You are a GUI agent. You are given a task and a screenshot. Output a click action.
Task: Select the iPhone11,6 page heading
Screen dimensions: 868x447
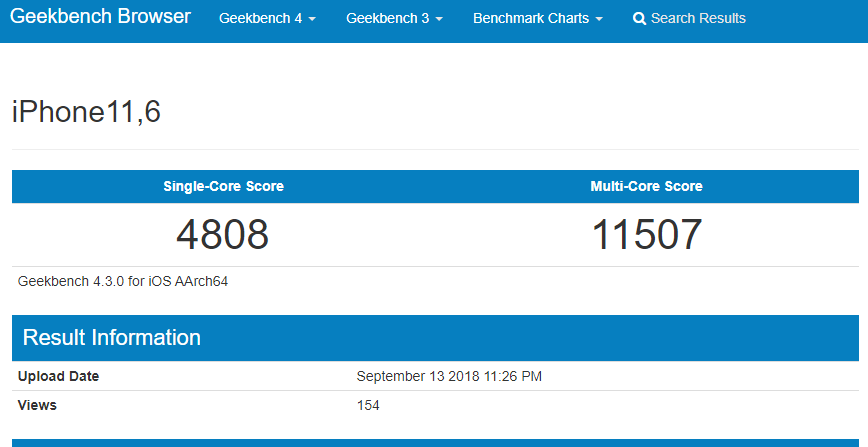(x=86, y=111)
